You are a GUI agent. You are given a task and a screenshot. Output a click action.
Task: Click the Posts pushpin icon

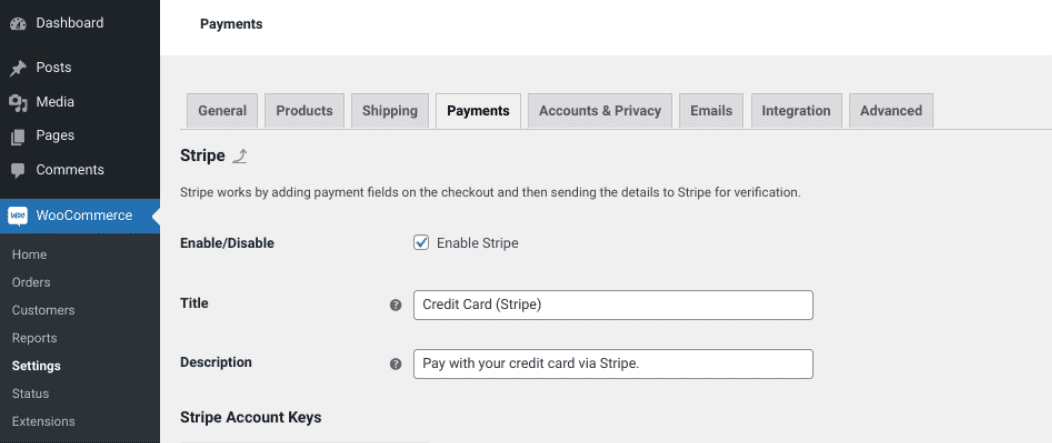tap(18, 68)
